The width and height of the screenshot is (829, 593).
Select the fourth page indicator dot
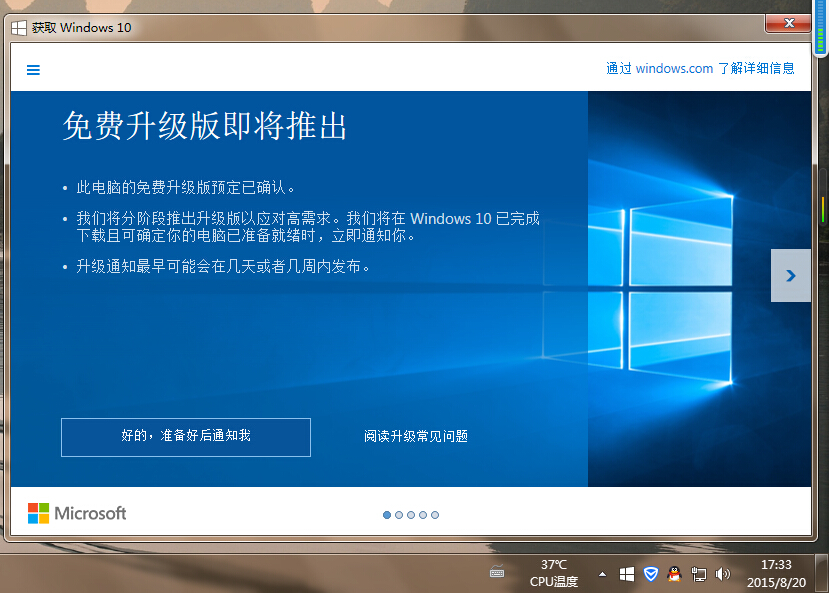pyautogui.click(x=423, y=515)
